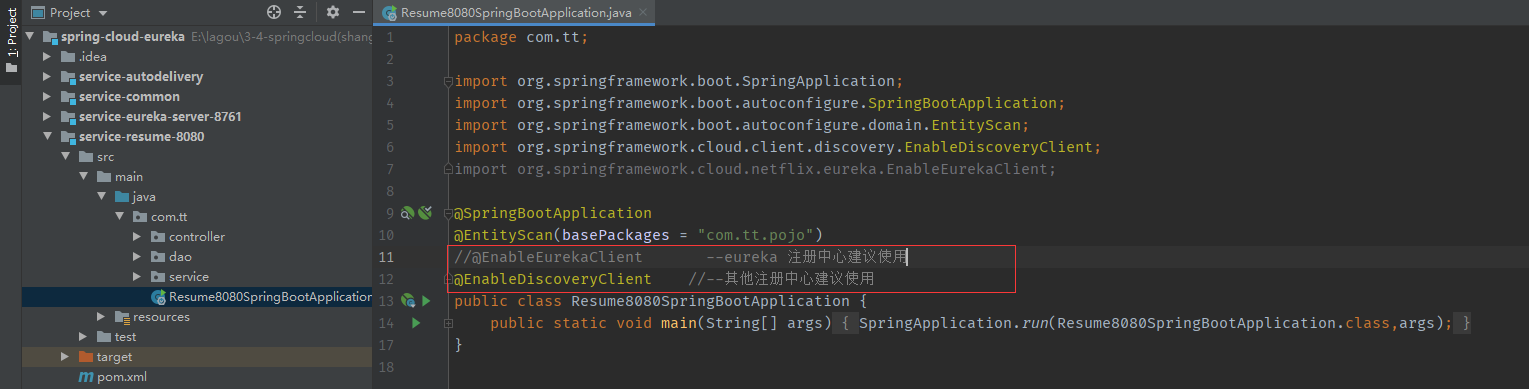Click the controller package folder icon
The height and width of the screenshot is (389, 1529).
click(158, 237)
